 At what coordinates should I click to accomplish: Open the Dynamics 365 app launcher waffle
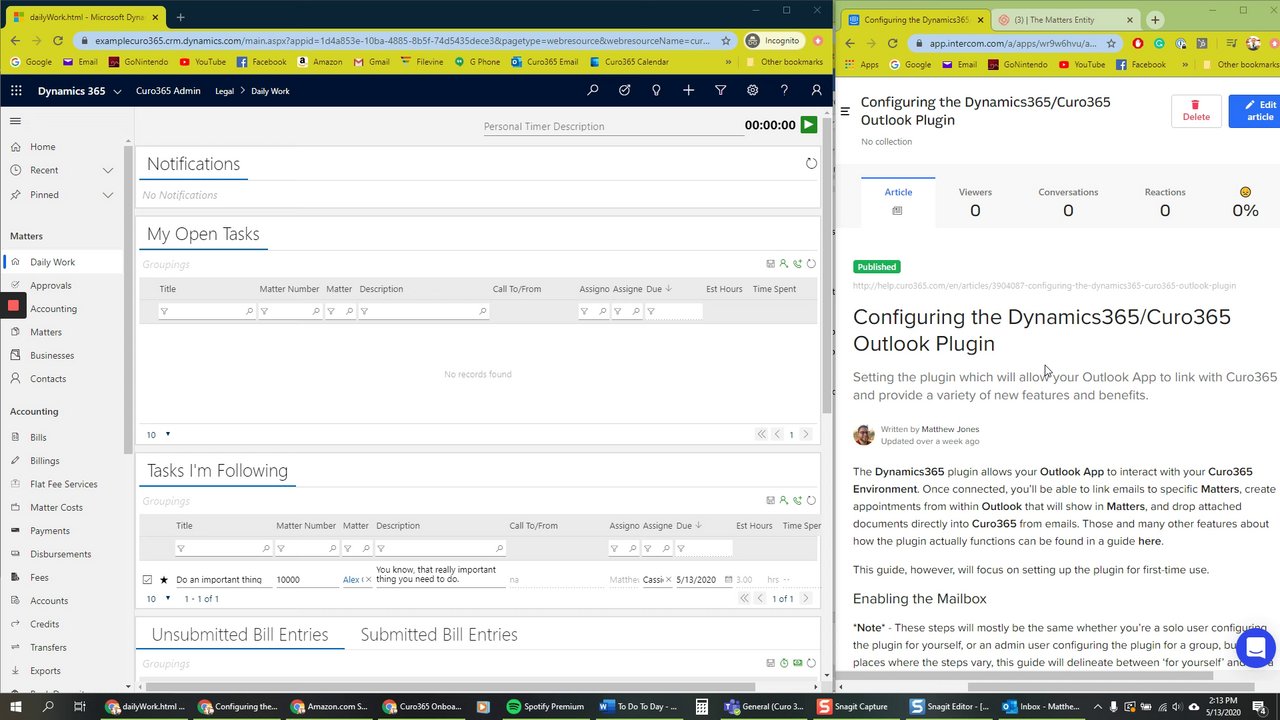16,90
